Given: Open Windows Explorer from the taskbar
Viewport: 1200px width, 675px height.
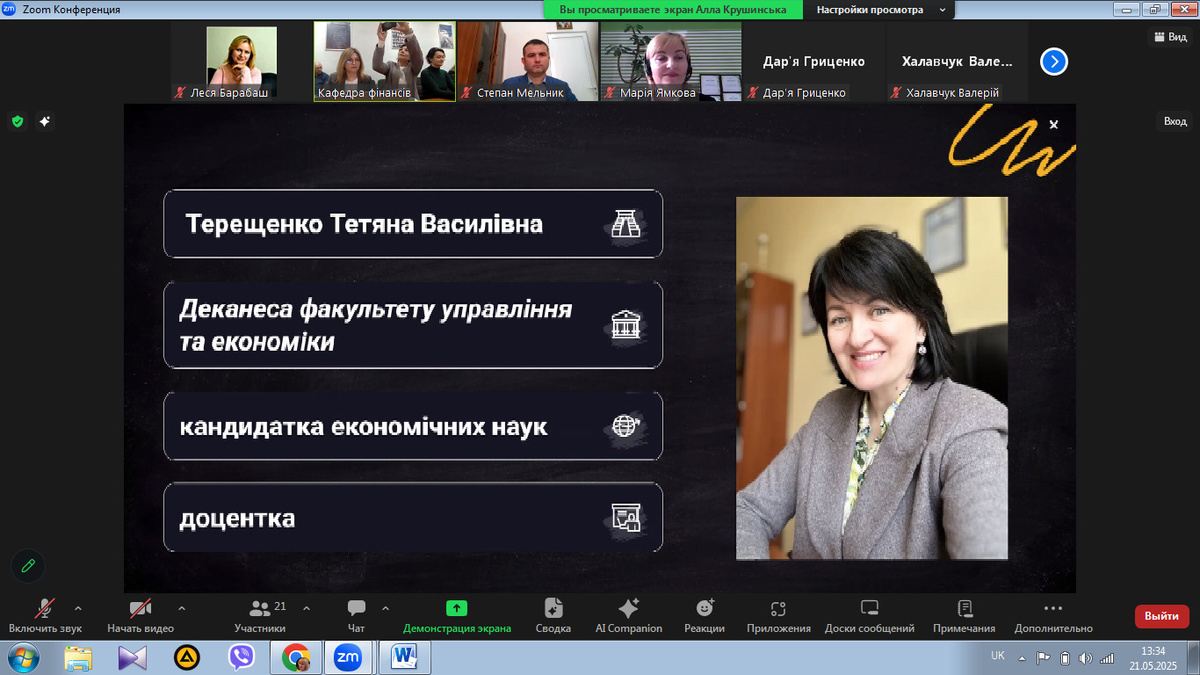Looking at the screenshot, I should pyautogui.click(x=78, y=657).
